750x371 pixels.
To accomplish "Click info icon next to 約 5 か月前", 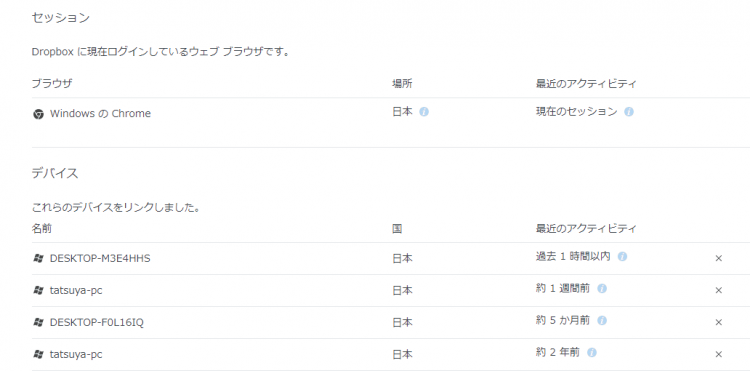I will pyautogui.click(x=602, y=320).
